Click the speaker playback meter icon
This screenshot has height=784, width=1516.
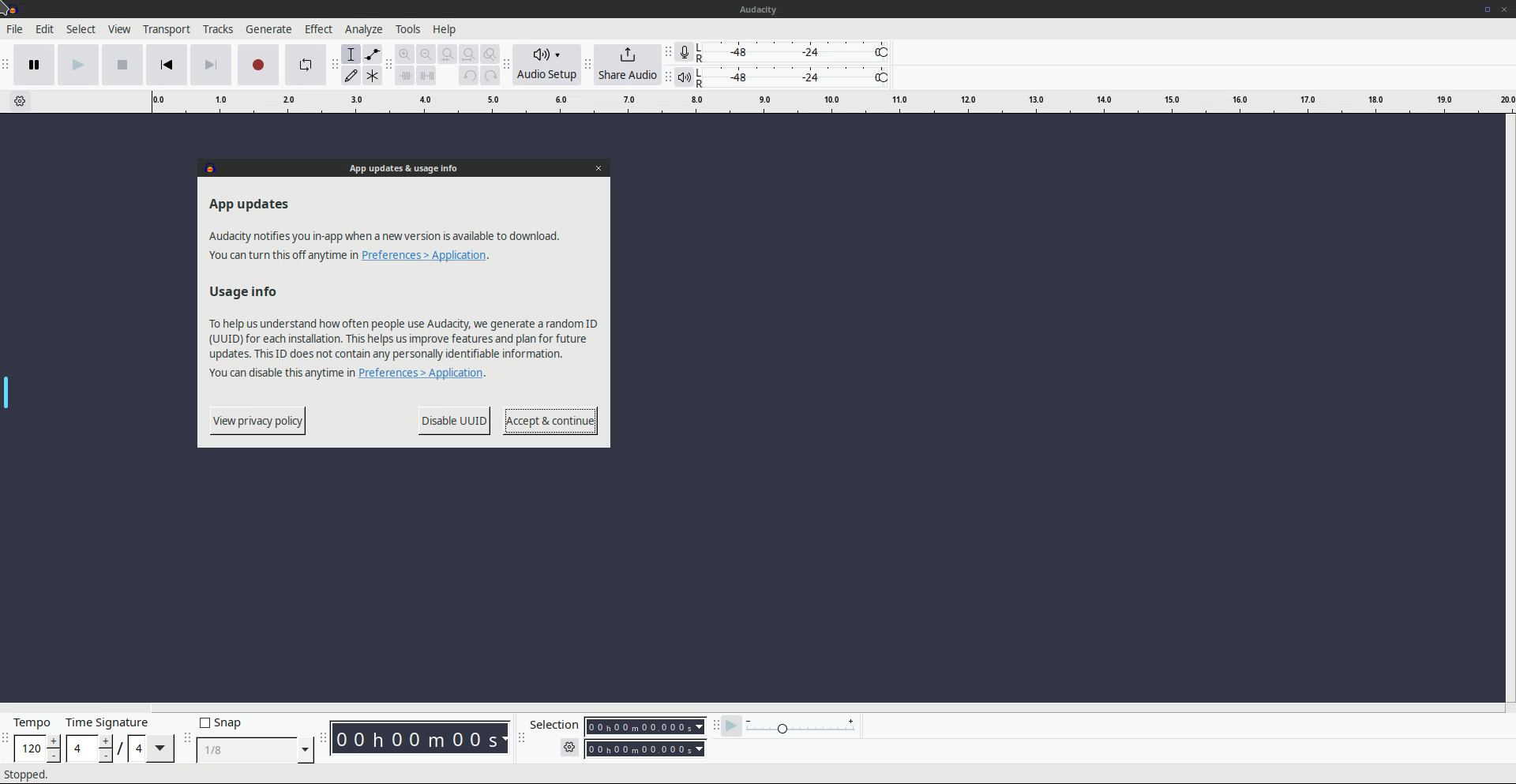click(x=684, y=77)
